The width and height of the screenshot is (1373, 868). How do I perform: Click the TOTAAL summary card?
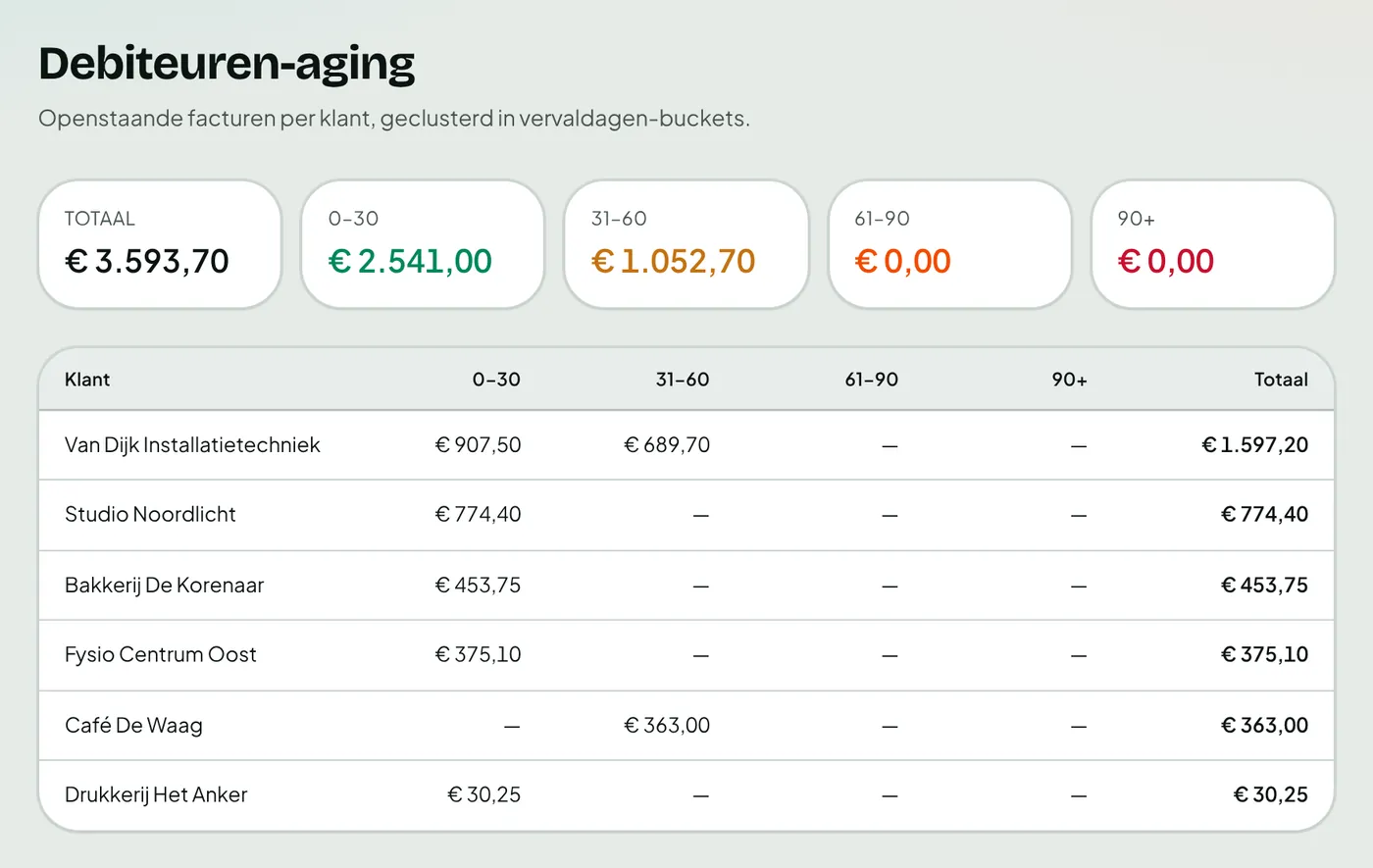point(160,244)
